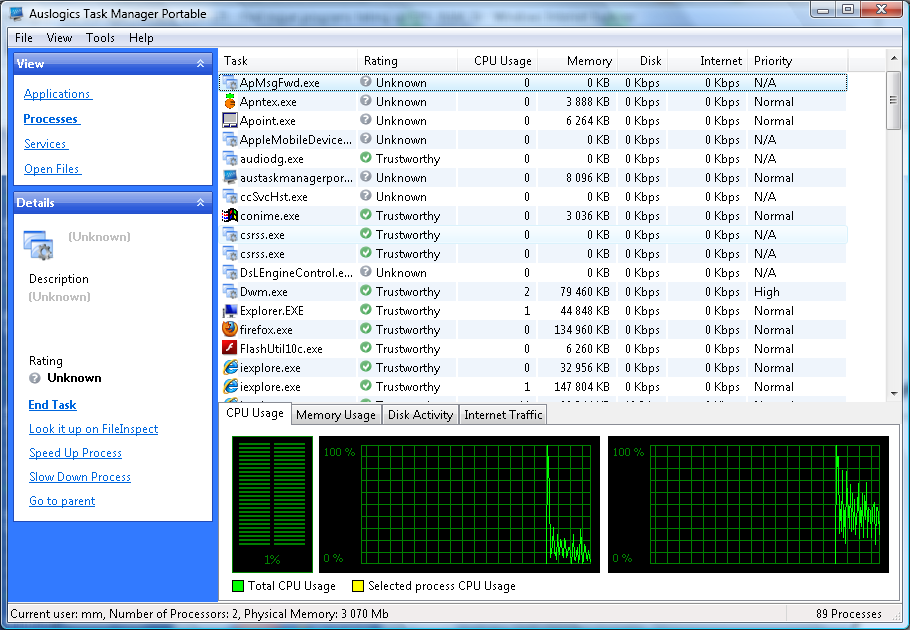Click the scrollbar up arrow

[894, 58]
